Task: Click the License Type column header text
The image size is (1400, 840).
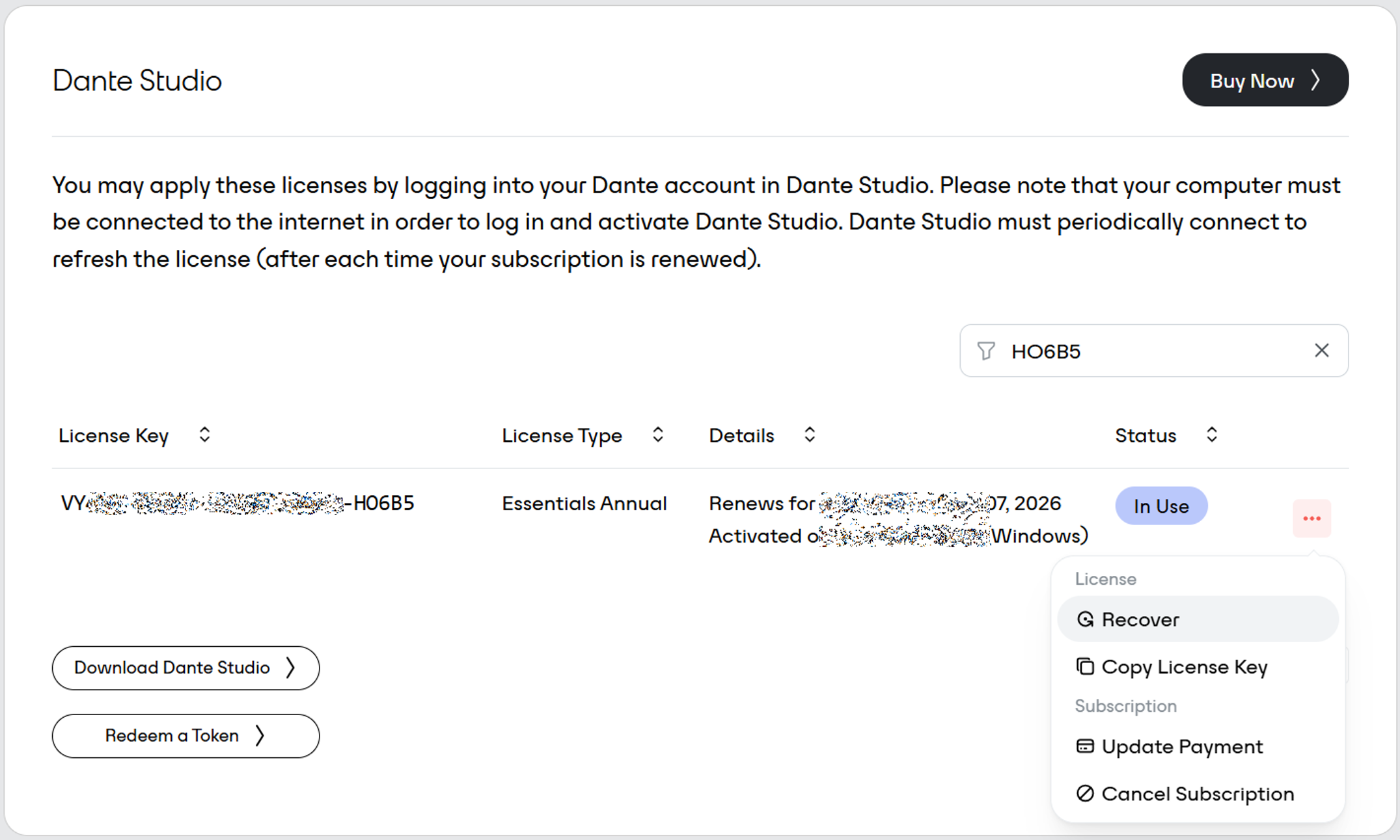Action: 562,435
